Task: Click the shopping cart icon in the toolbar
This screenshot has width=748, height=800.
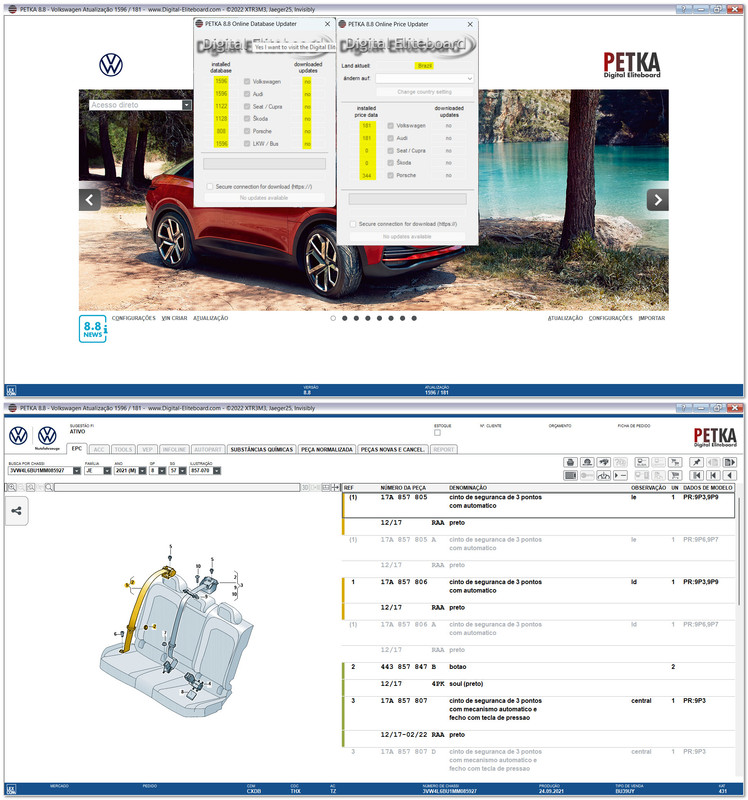Action: (x=675, y=476)
